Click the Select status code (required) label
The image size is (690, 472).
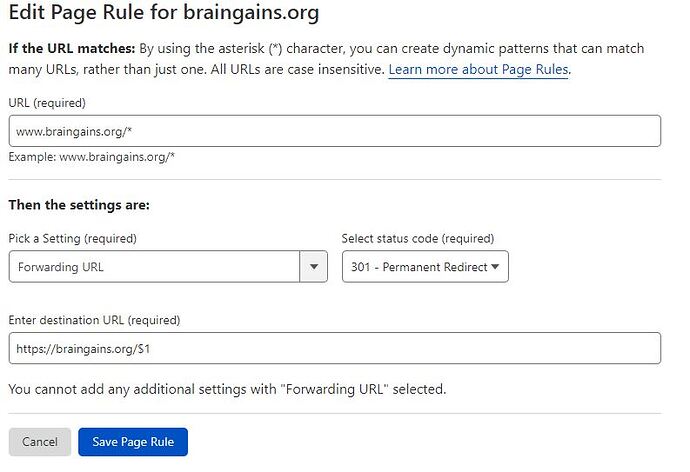point(418,238)
